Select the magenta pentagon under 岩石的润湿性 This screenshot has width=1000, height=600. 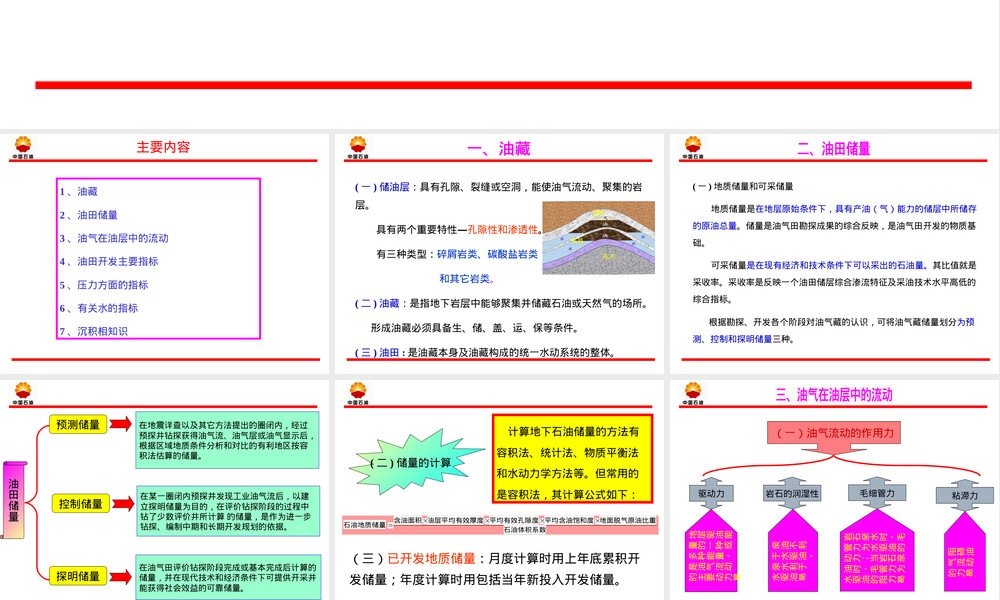[x=792, y=552]
